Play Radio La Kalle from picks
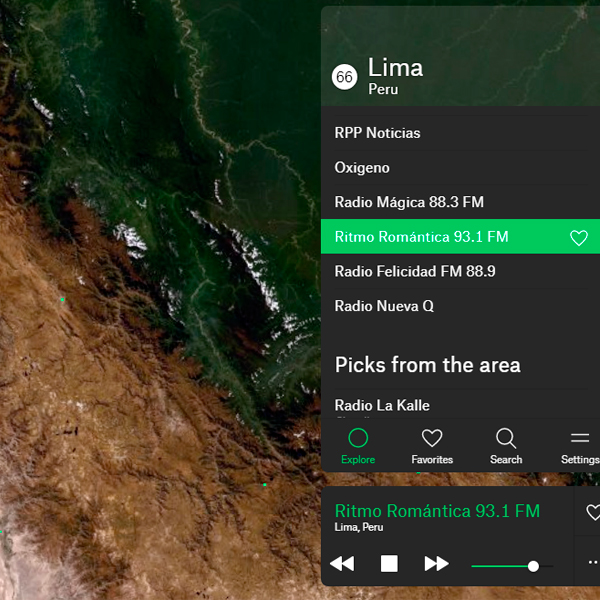The width and height of the screenshot is (600, 600). pos(382,405)
